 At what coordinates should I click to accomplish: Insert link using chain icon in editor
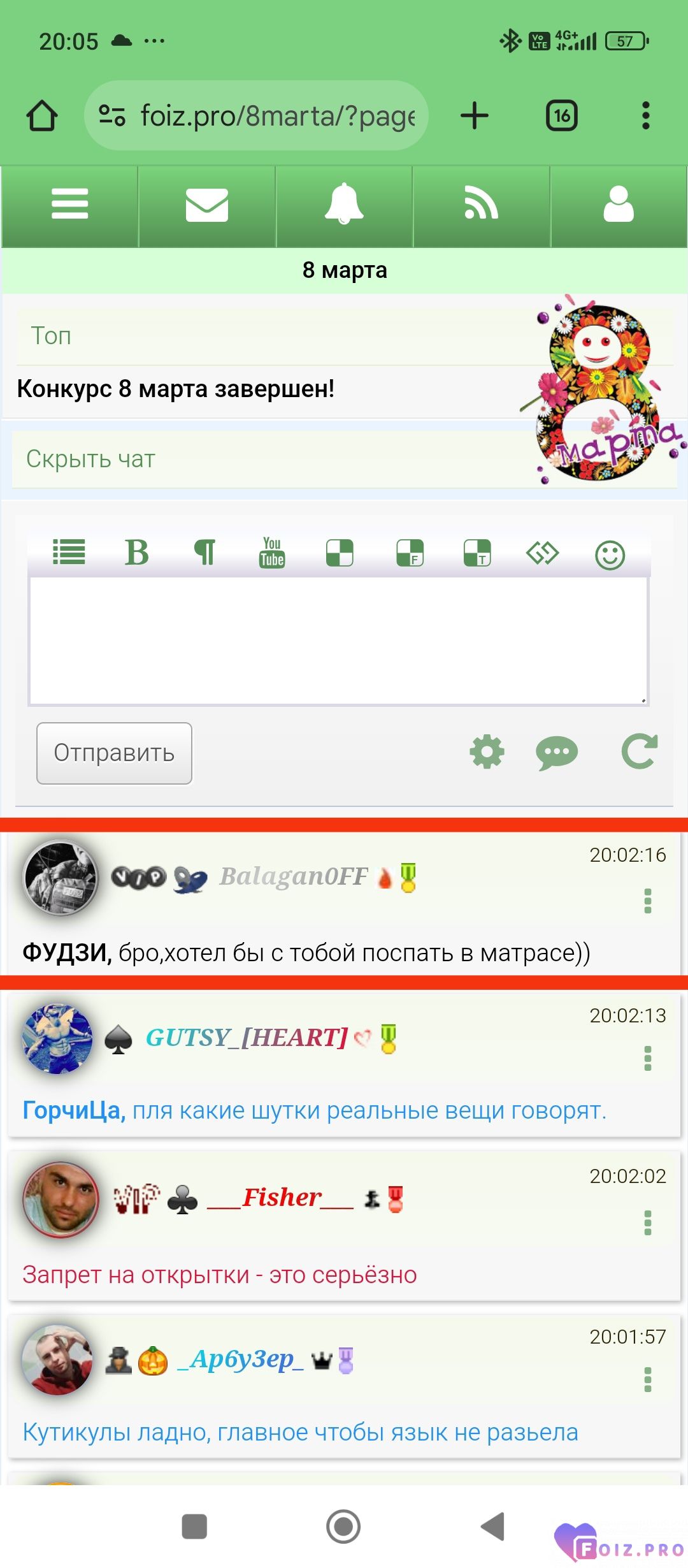pyautogui.click(x=542, y=553)
